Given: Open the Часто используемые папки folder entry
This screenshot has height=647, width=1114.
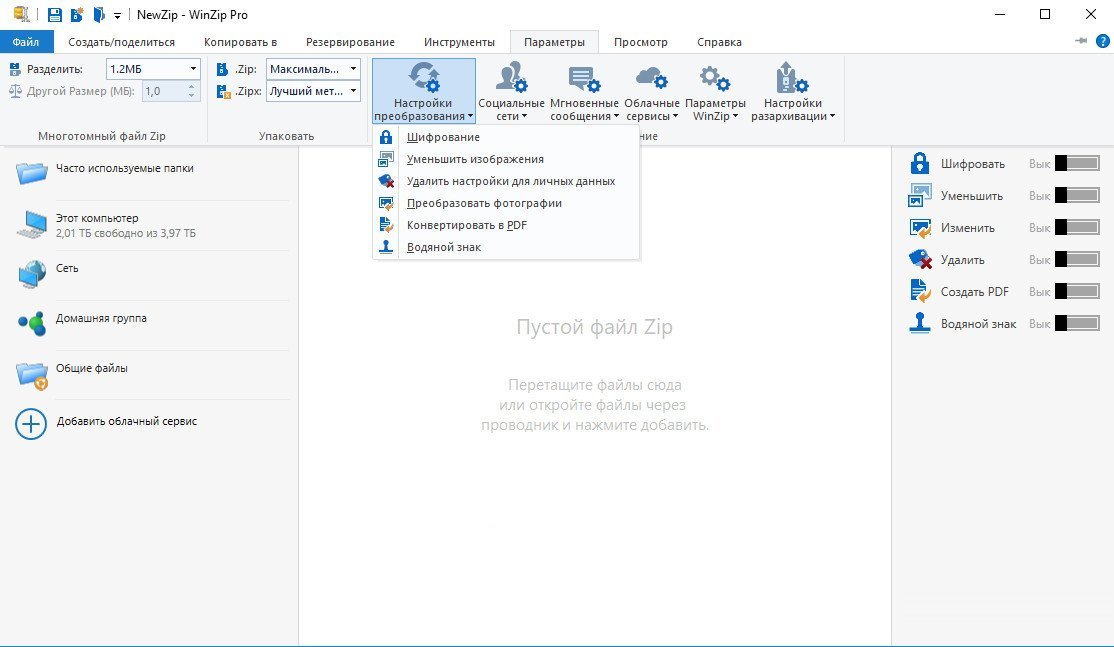Looking at the screenshot, I should 124,169.
